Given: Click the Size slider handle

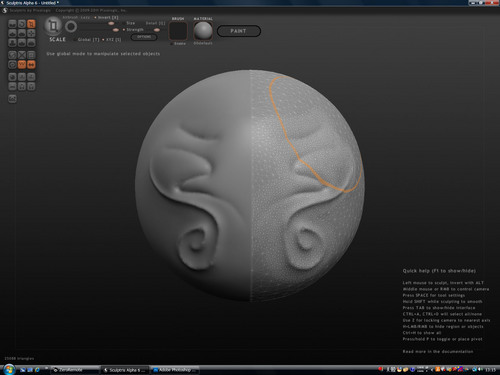Looking at the screenshot, I should point(111,23).
